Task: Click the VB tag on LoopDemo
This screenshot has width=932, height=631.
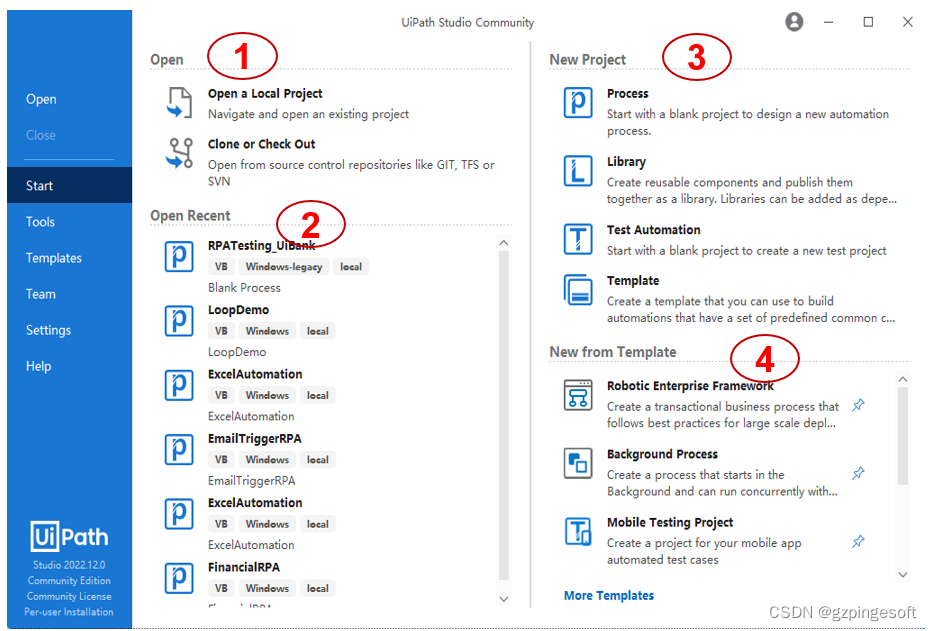Action: (x=221, y=331)
